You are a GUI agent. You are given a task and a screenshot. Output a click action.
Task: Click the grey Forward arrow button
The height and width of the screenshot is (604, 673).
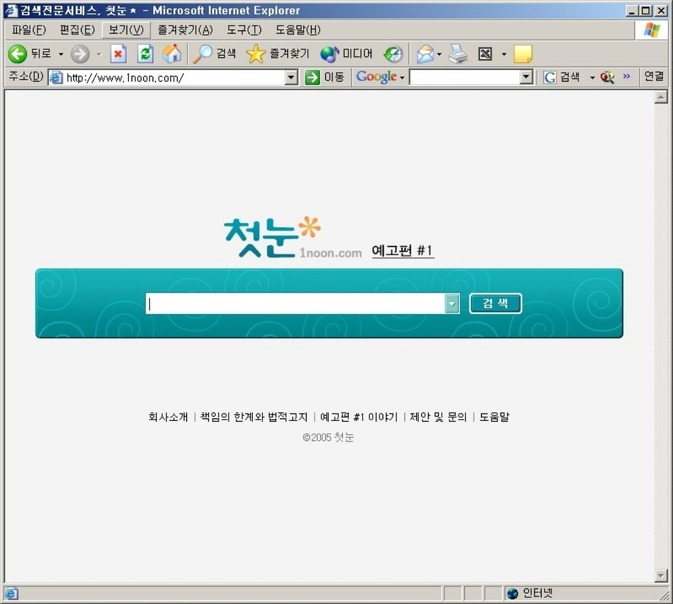(x=80, y=54)
